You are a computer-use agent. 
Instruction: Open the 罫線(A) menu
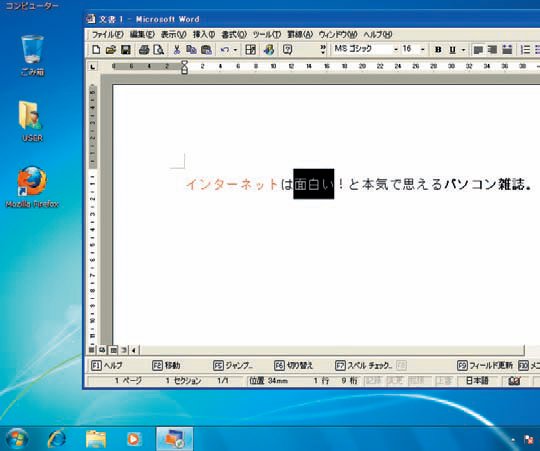click(300, 34)
